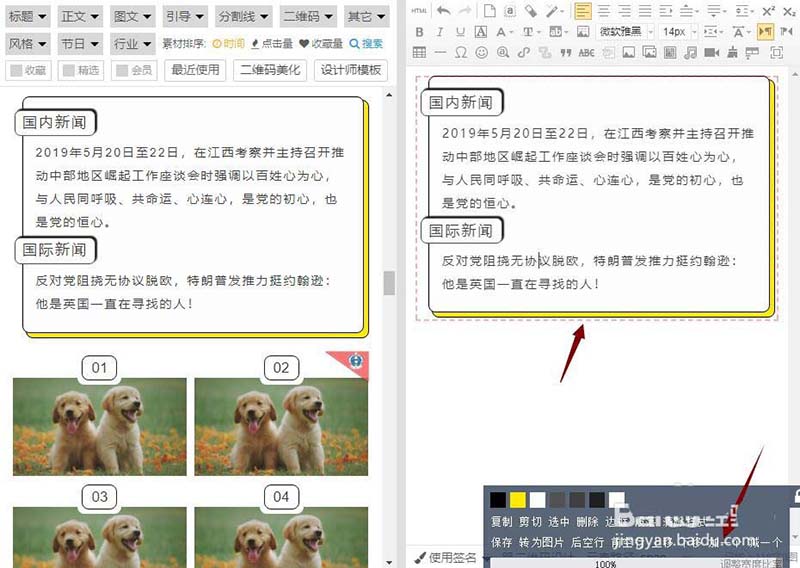Toggle right-to-left text direction

[786, 32]
